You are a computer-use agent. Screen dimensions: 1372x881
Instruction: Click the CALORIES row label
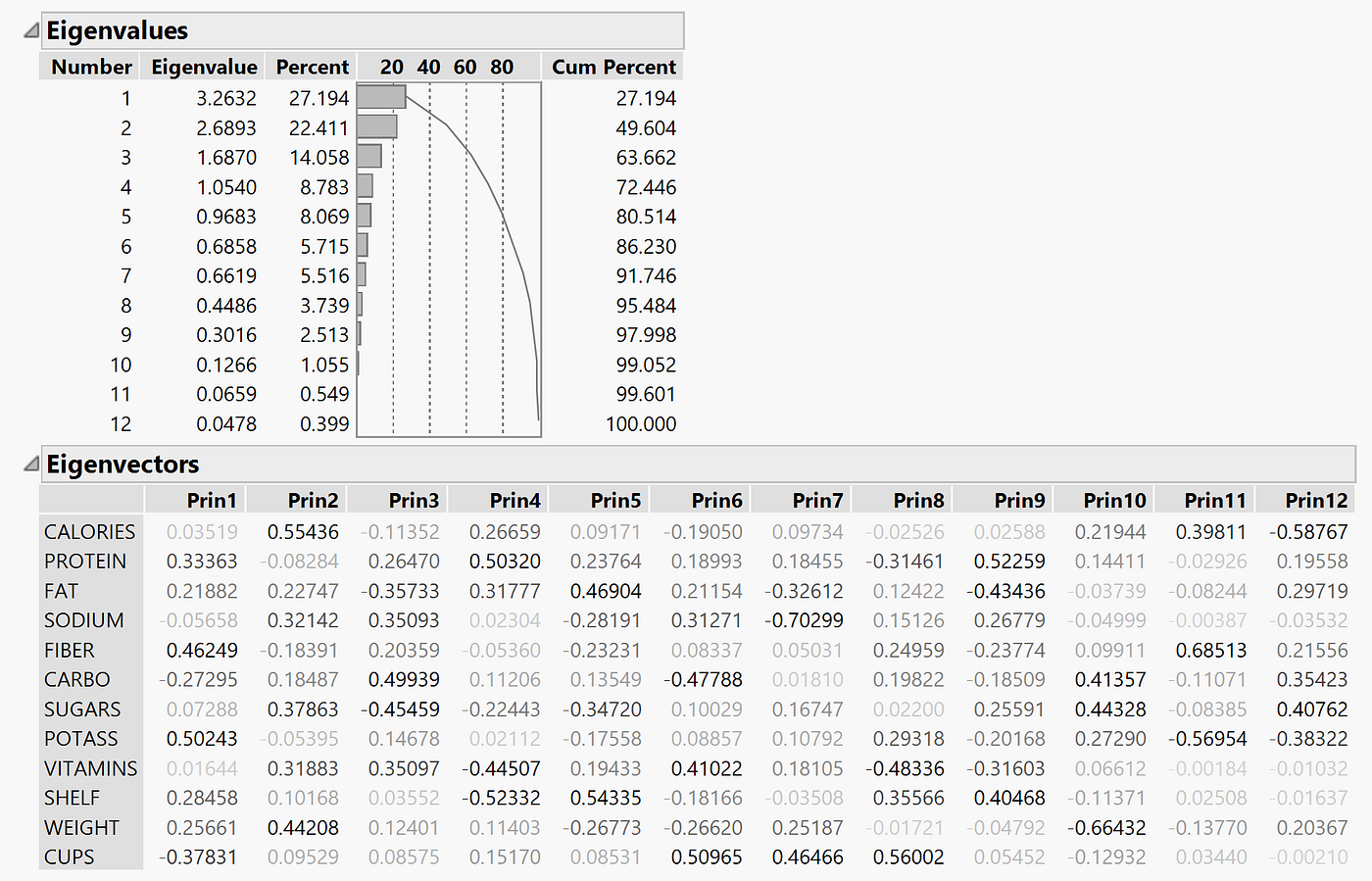click(89, 531)
